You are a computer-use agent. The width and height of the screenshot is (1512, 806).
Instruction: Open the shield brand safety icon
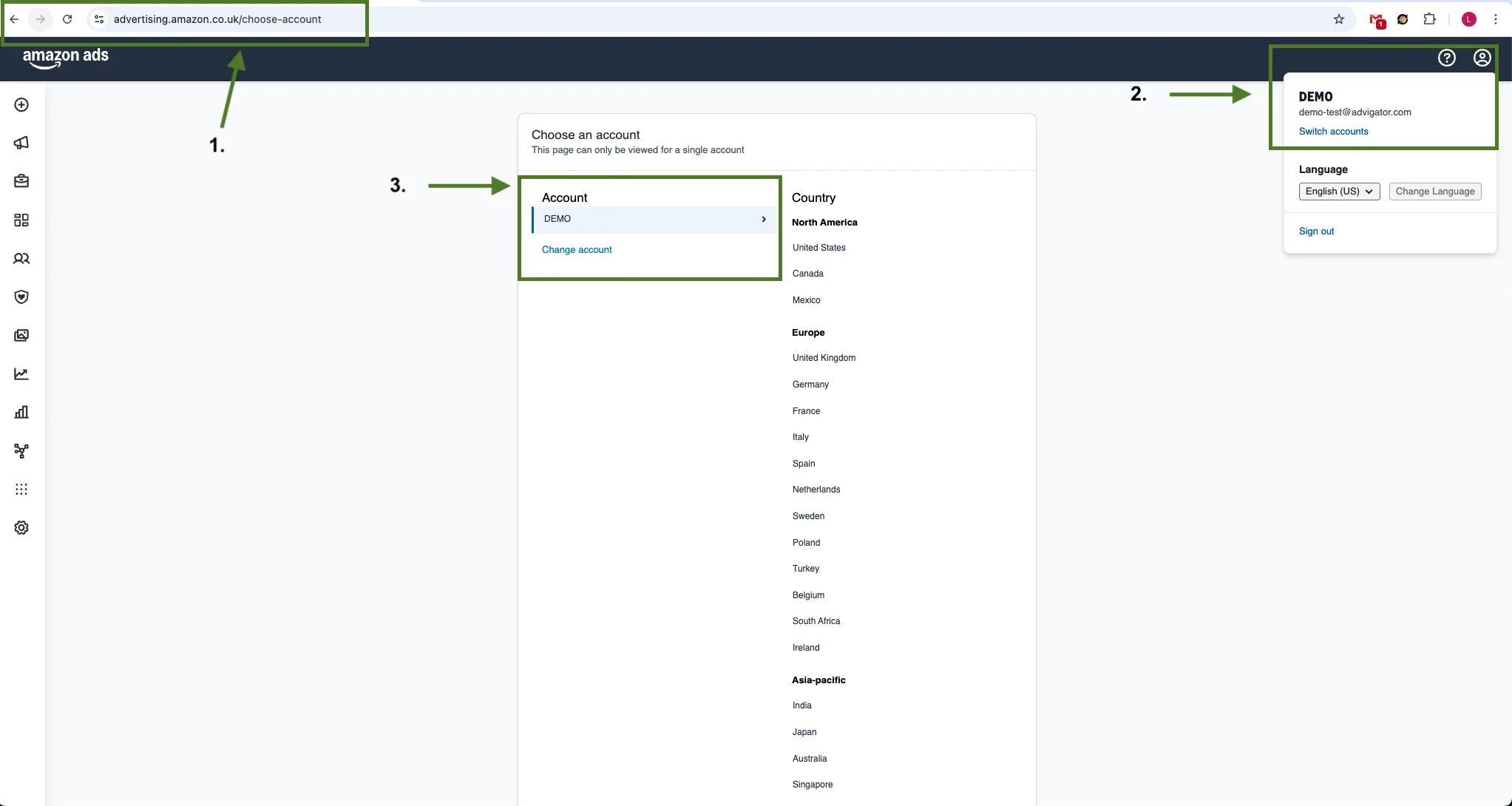(x=21, y=297)
